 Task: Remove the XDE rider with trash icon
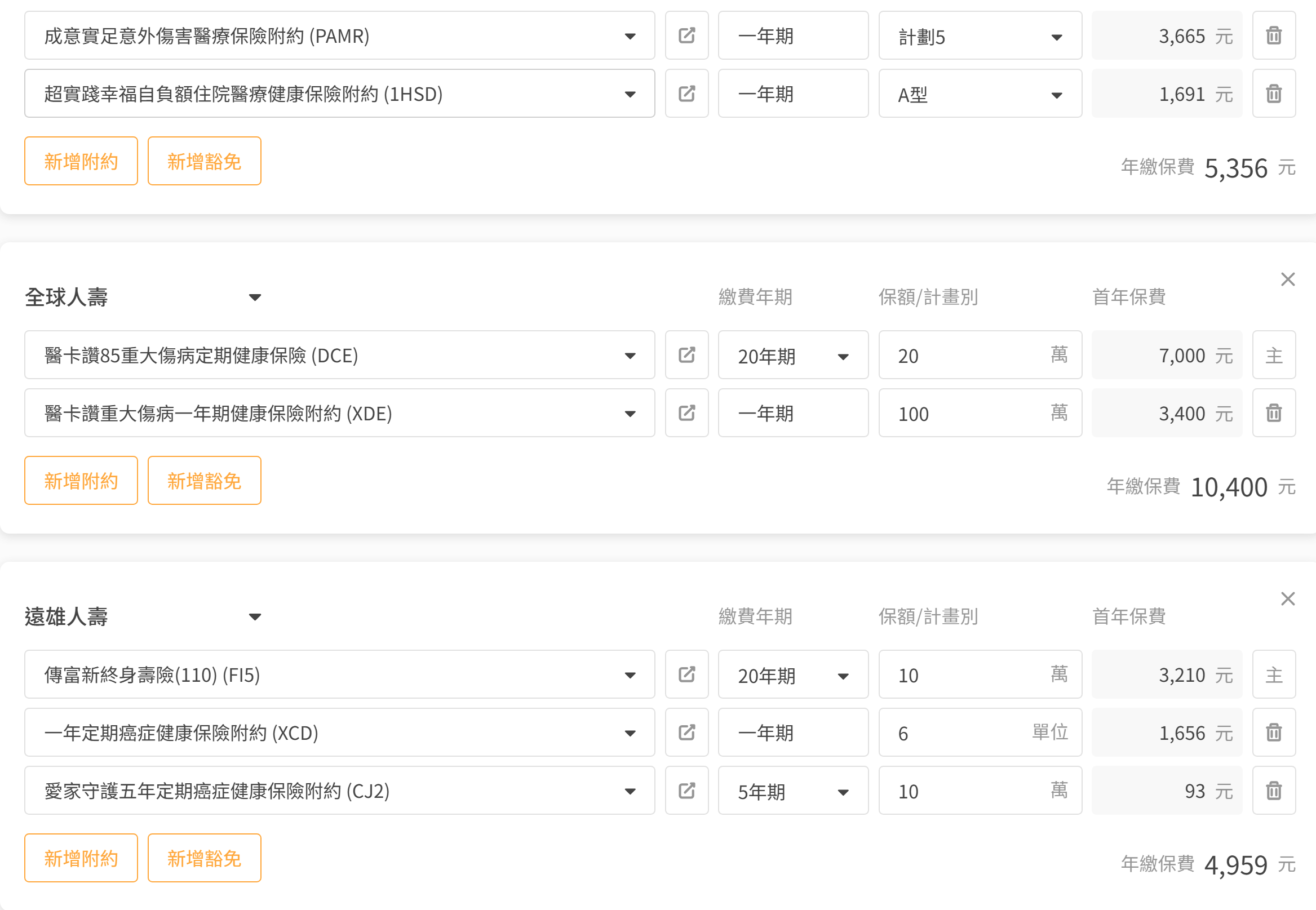[x=1273, y=413]
